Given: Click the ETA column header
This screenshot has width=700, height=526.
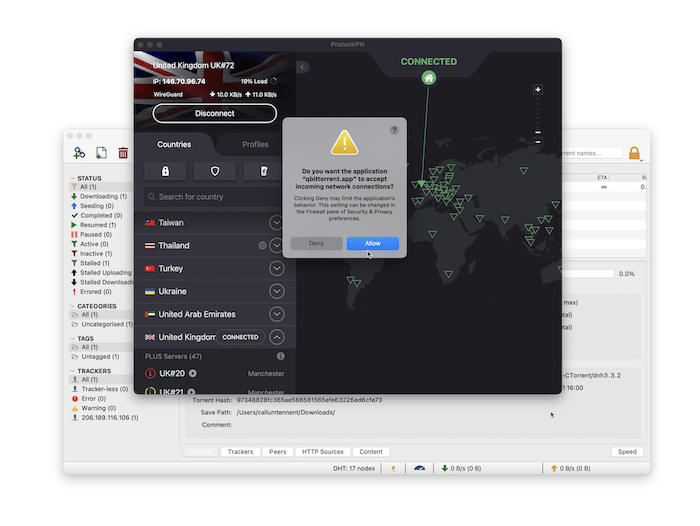Looking at the screenshot, I should 602,177.
